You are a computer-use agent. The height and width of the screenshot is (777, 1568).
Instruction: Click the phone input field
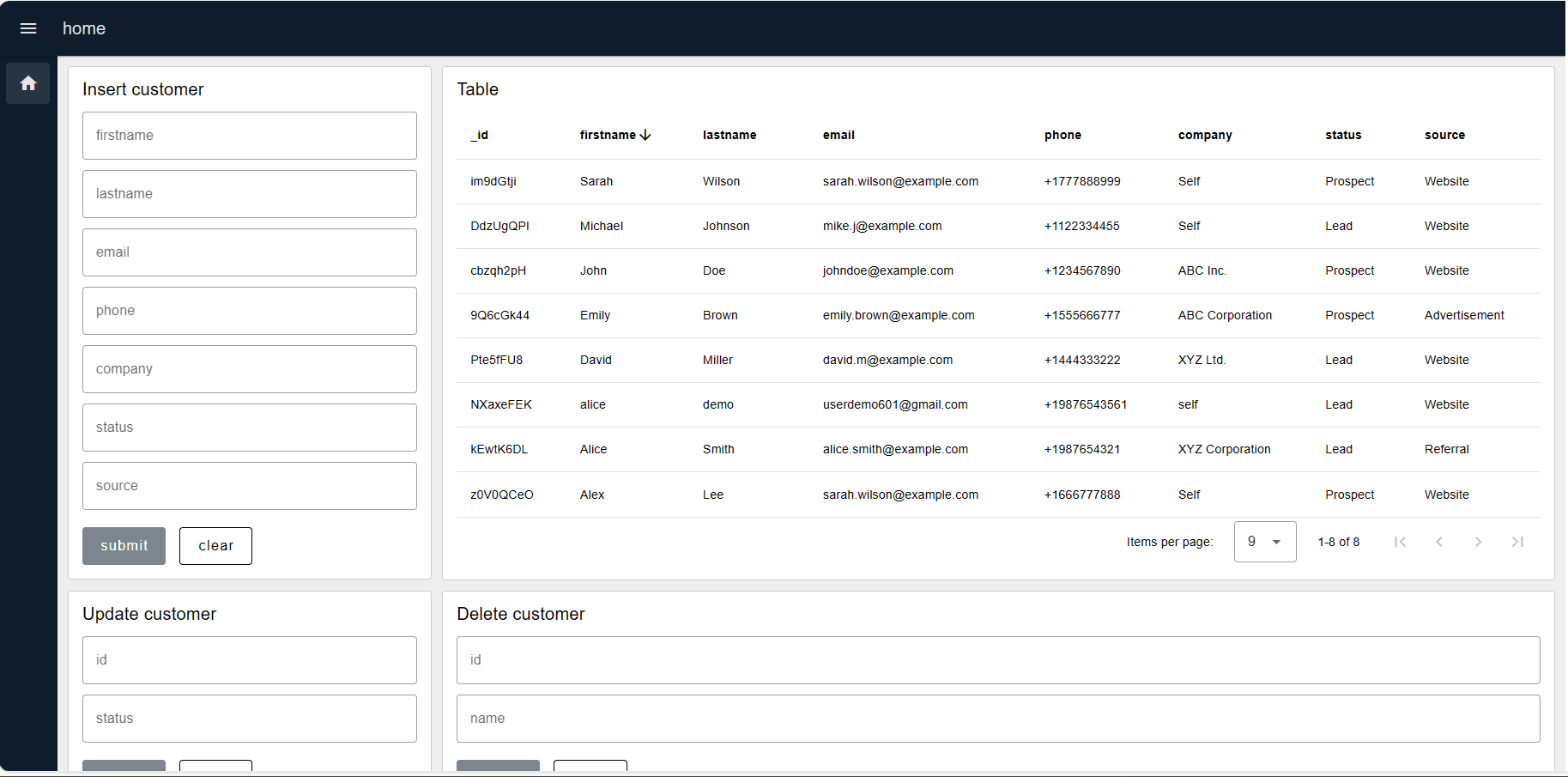point(249,310)
